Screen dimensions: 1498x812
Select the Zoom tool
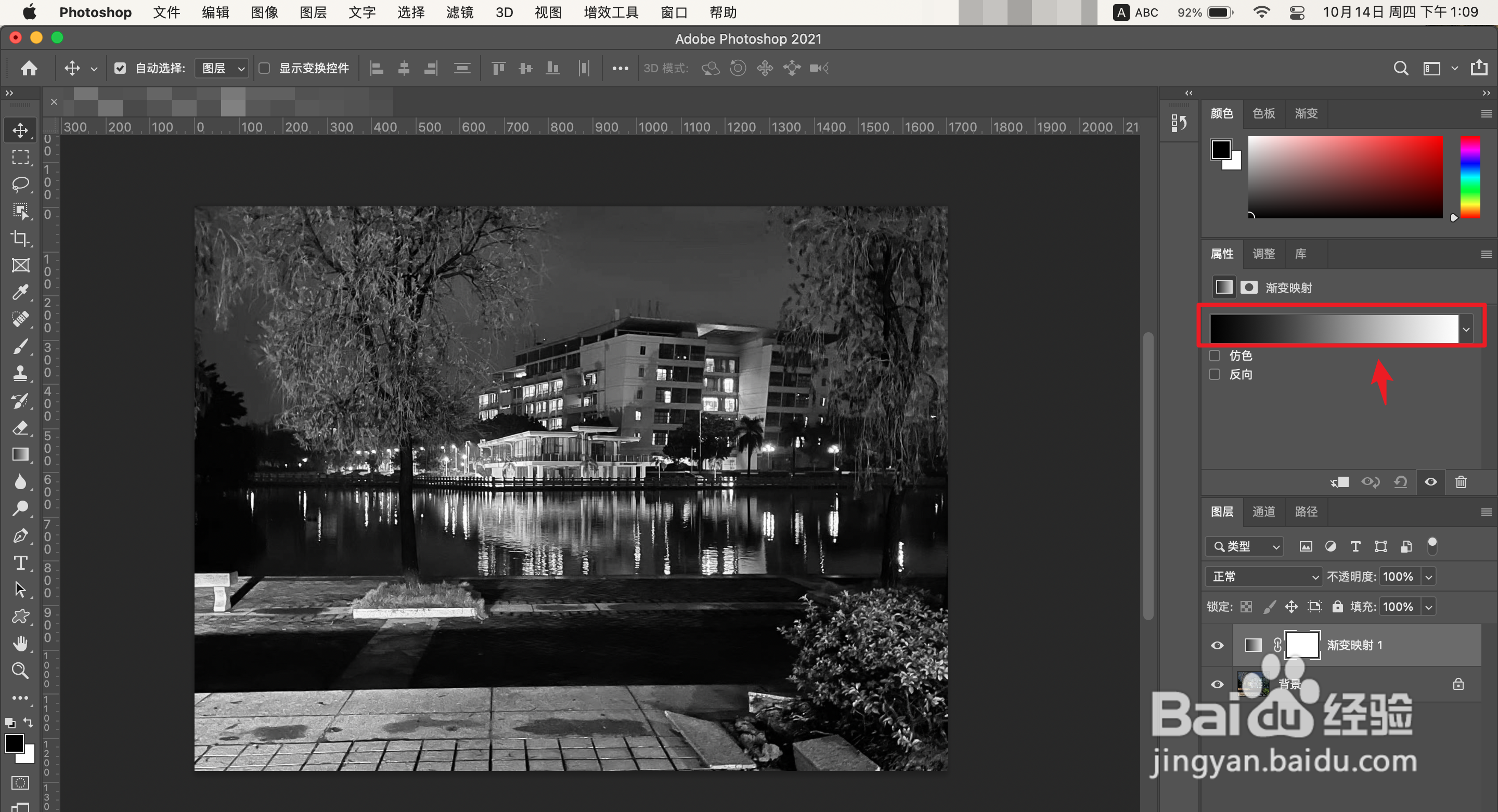point(20,671)
